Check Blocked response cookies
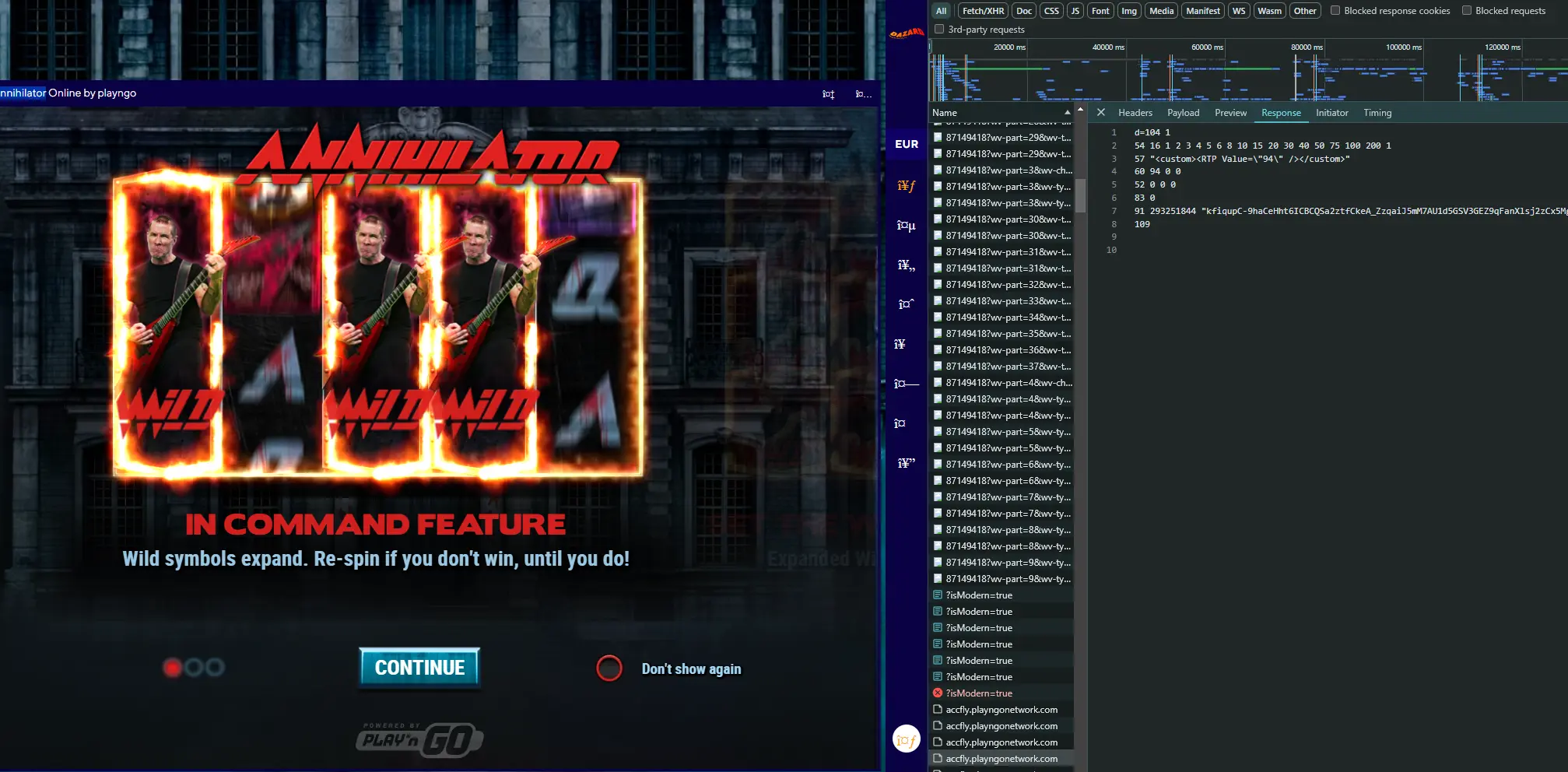This screenshot has height=772, width=1568. point(1335,10)
